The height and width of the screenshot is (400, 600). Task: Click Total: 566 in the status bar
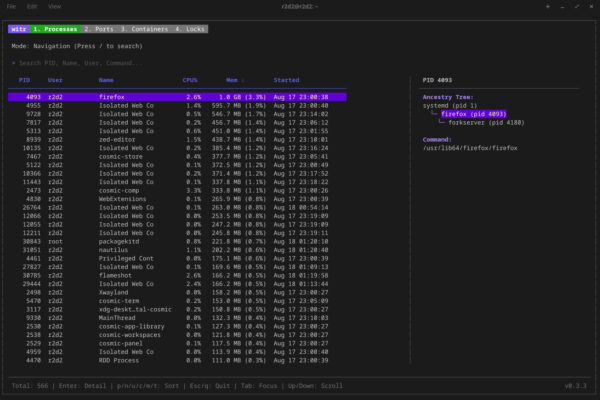click(x=30, y=386)
